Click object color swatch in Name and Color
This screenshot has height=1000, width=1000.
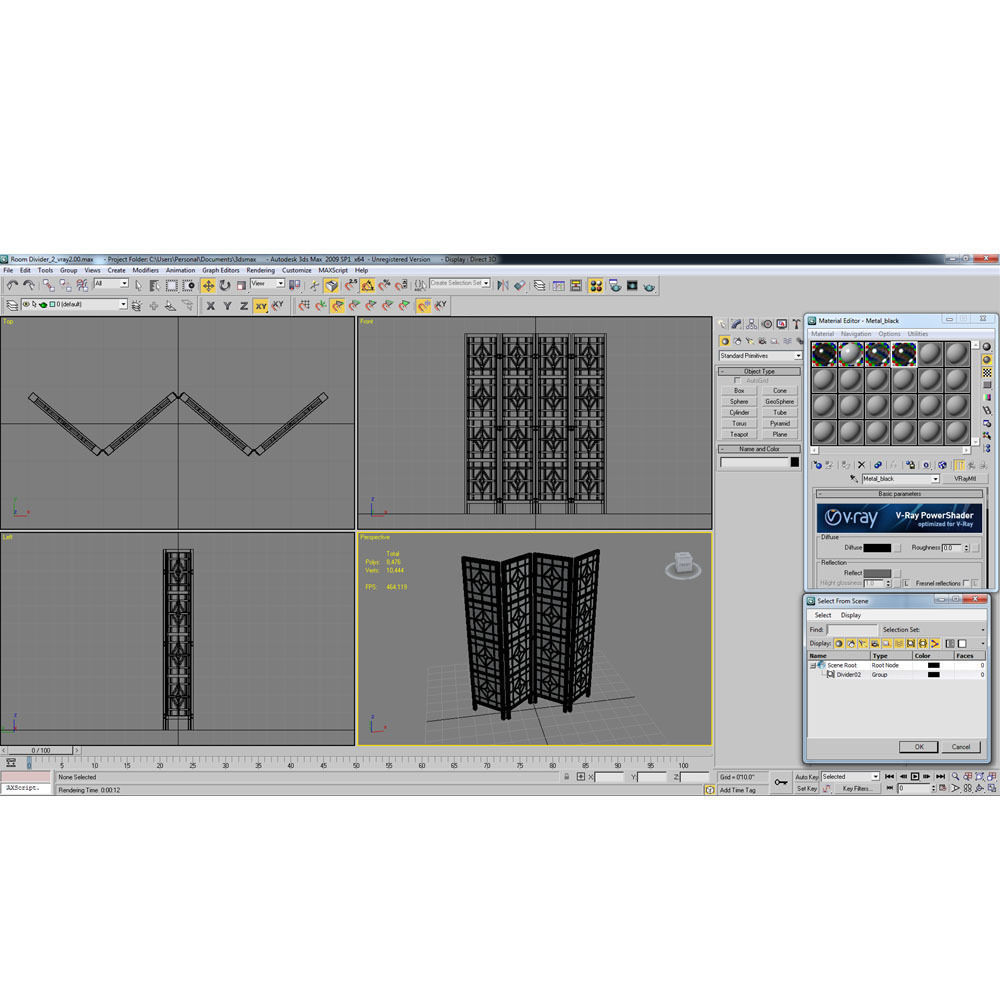click(x=795, y=462)
